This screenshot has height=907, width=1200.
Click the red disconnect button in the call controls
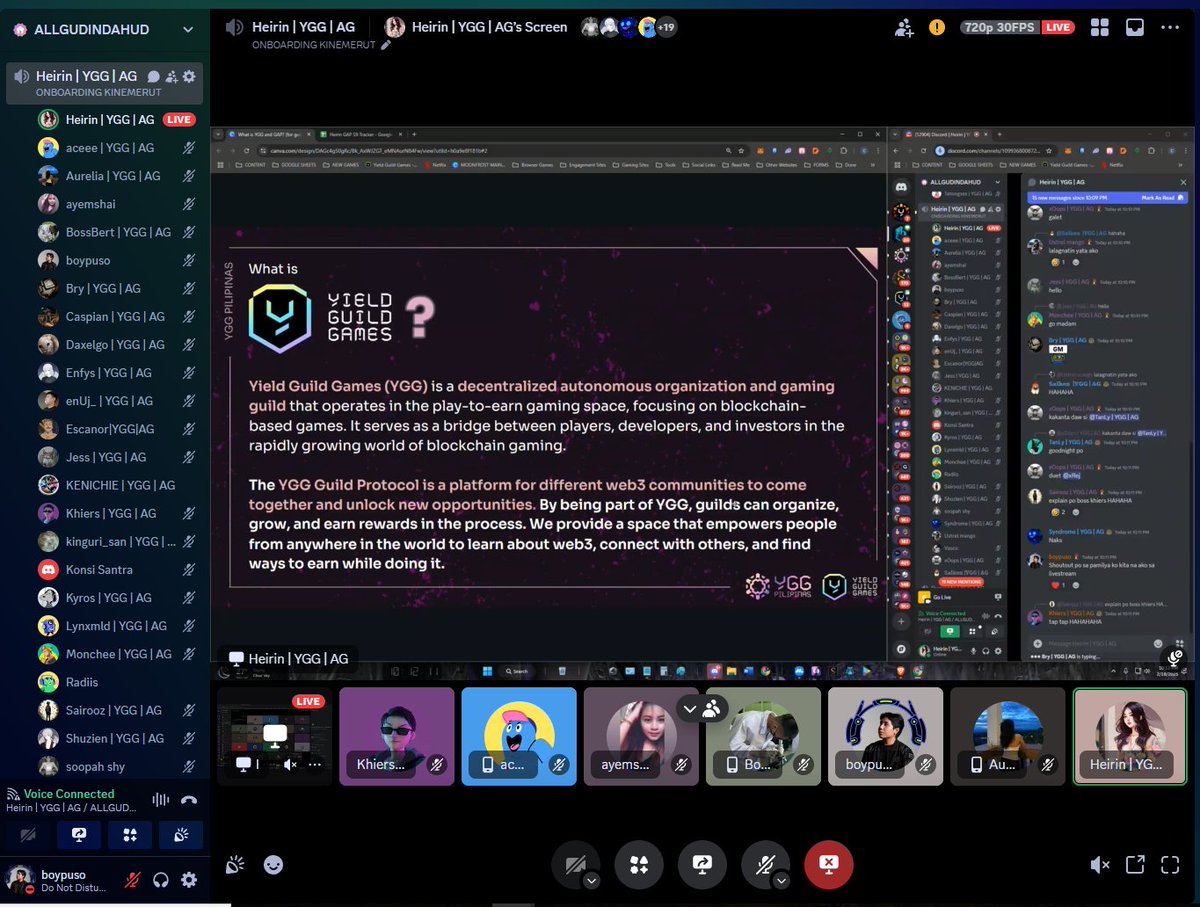(x=828, y=865)
